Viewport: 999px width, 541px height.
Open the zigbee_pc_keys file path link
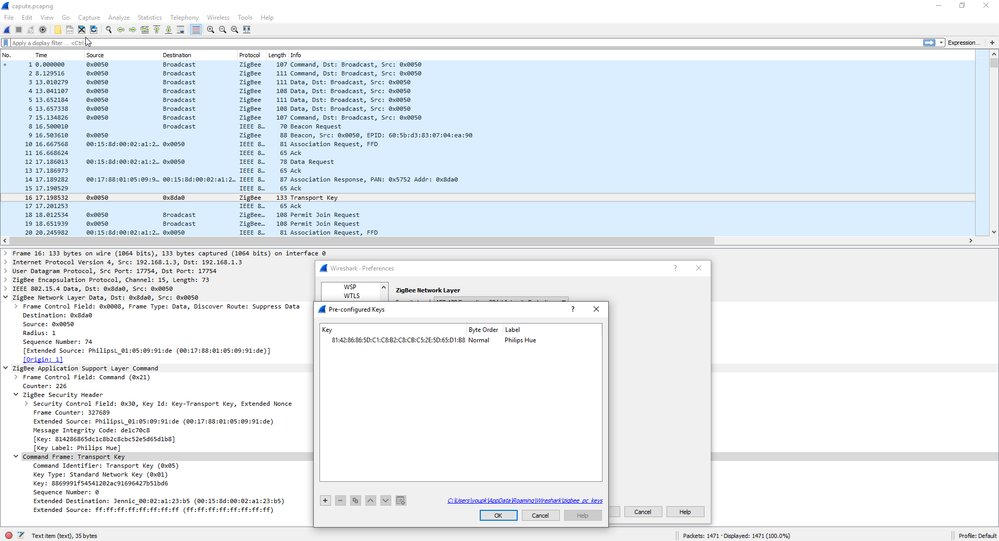525,501
